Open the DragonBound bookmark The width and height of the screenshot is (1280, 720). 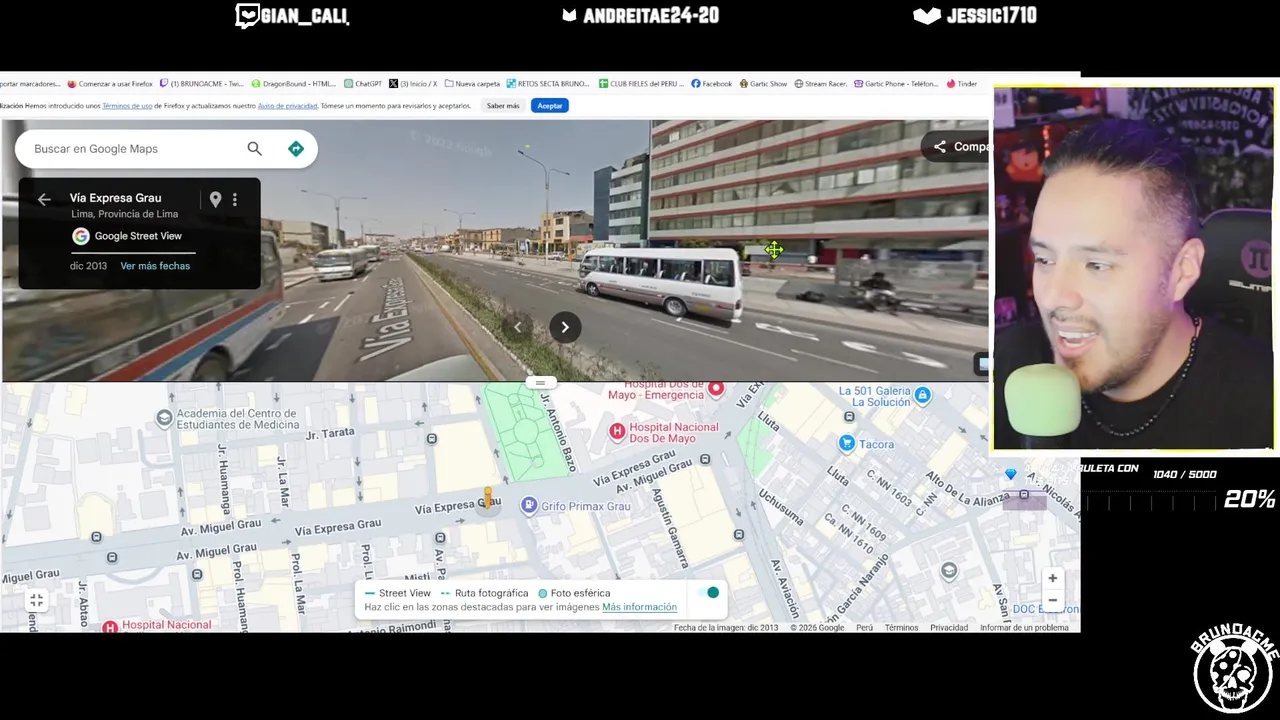pos(293,84)
